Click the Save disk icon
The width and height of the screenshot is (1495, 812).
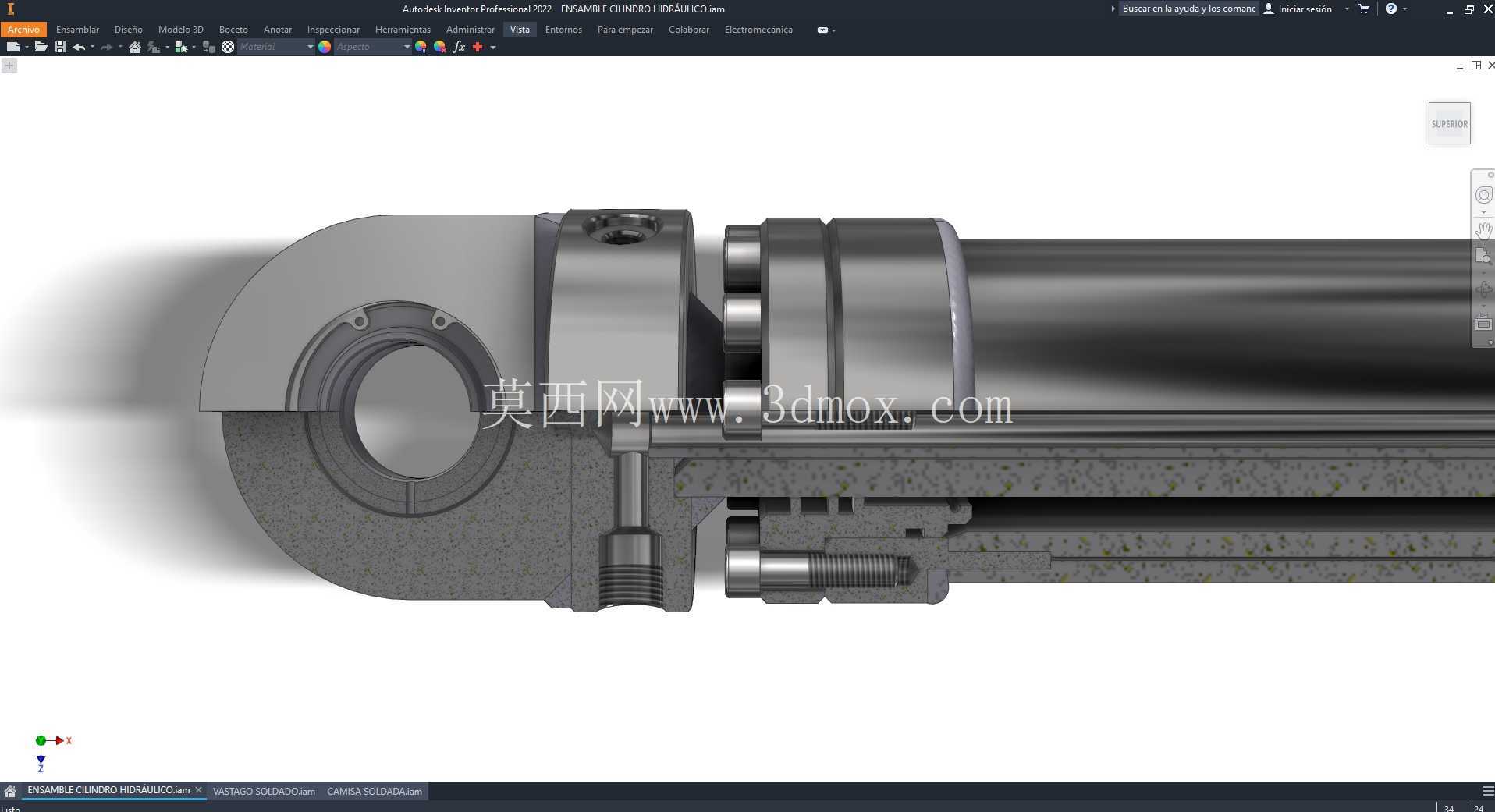[59, 47]
